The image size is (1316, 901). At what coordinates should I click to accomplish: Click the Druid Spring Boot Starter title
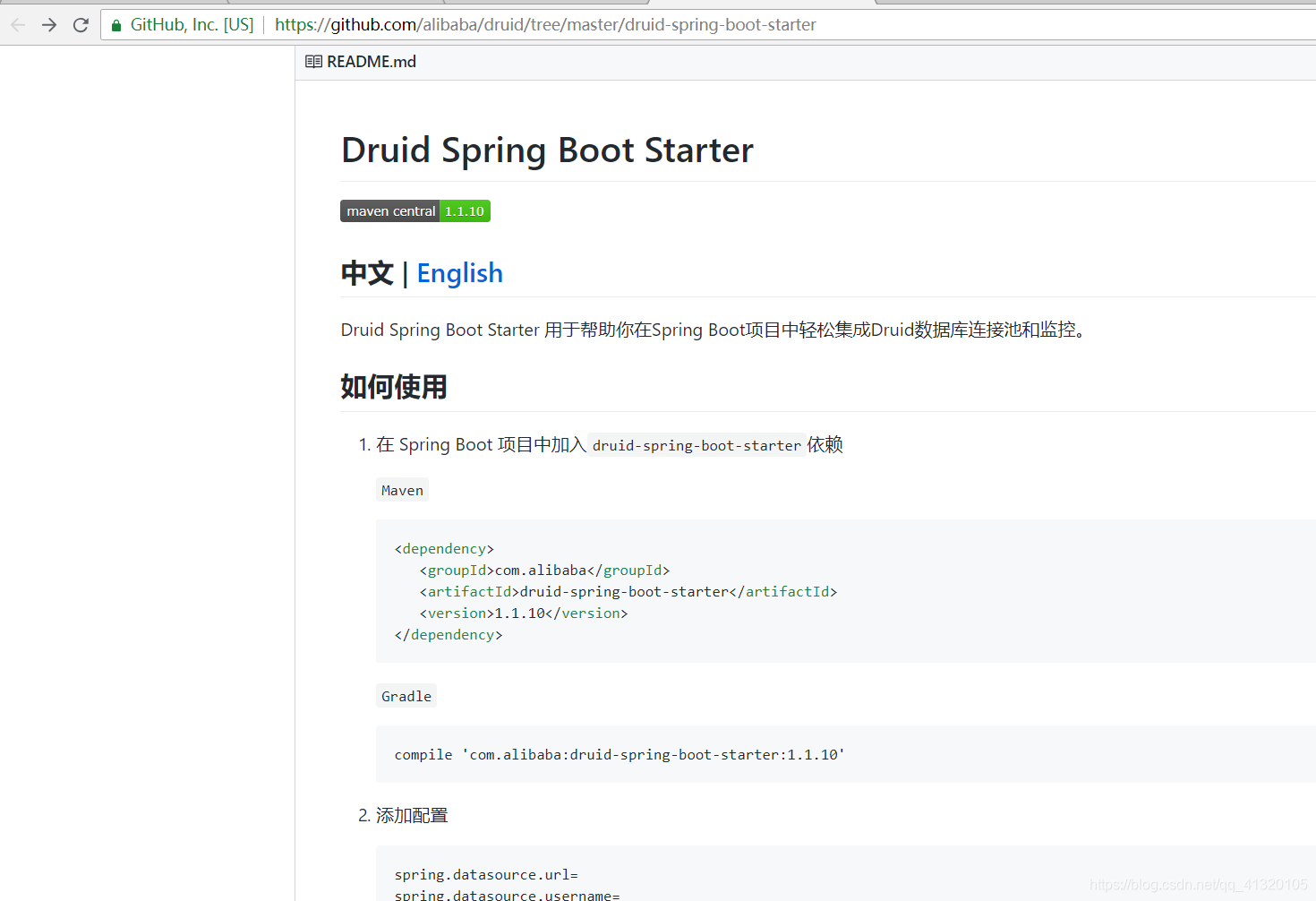pos(547,150)
